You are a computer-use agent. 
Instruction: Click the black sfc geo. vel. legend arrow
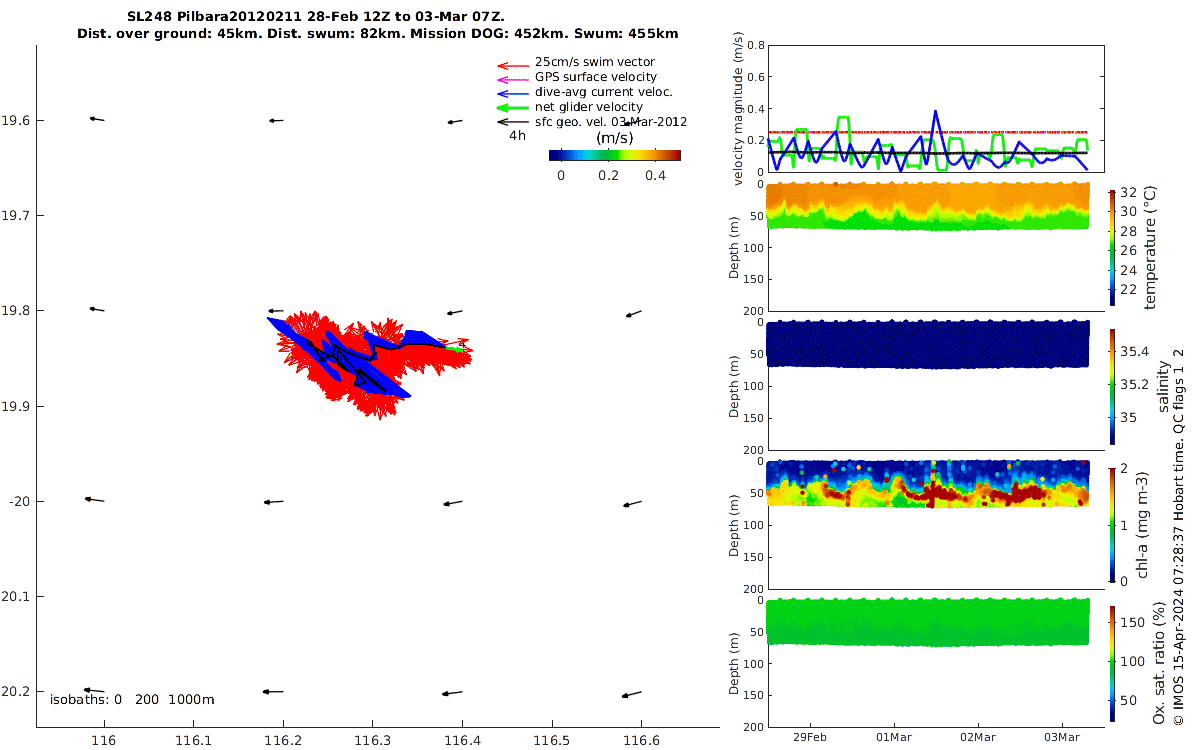[512, 122]
